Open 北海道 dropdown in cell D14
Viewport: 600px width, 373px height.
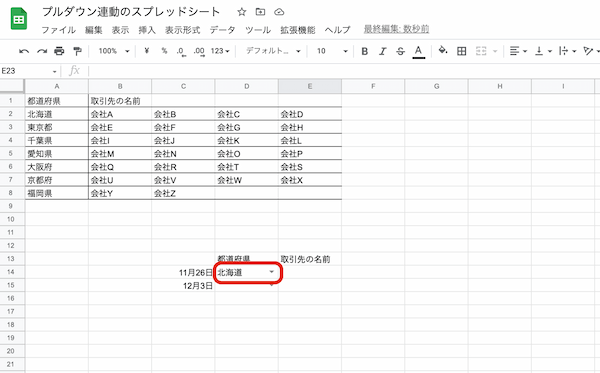point(272,272)
